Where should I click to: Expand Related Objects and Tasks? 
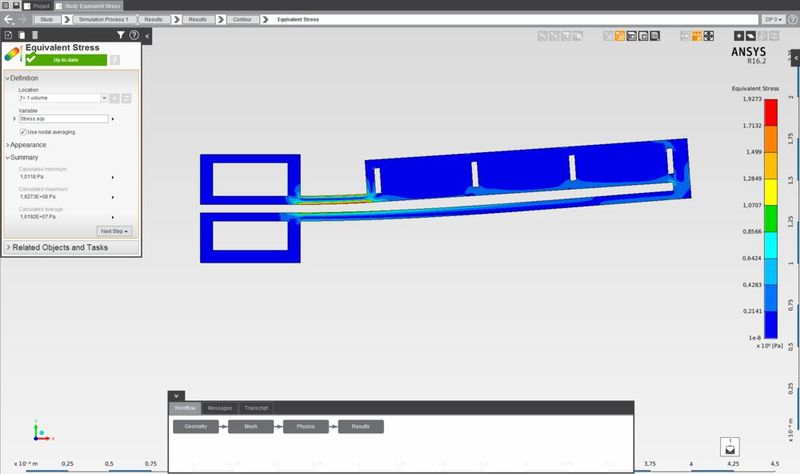coord(71,247)
